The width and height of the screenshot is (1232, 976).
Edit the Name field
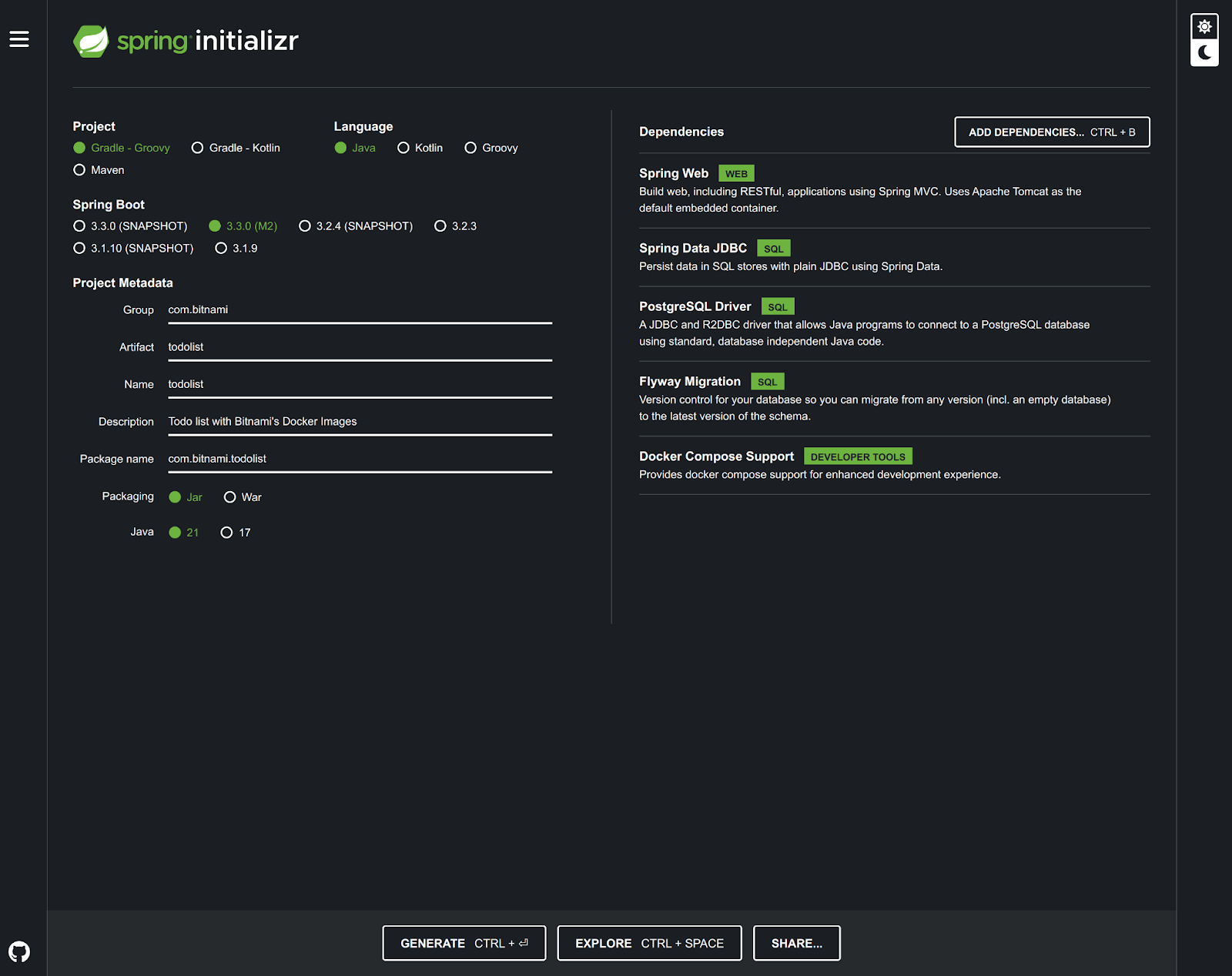click(360, 384)
